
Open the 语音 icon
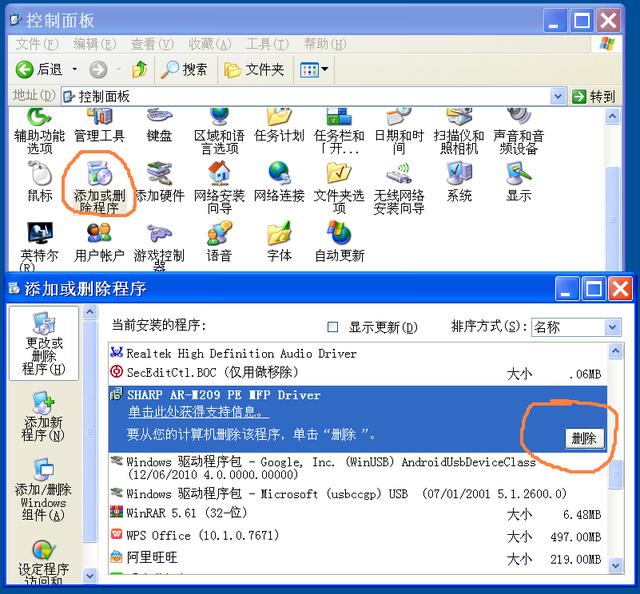click(219, 242)
